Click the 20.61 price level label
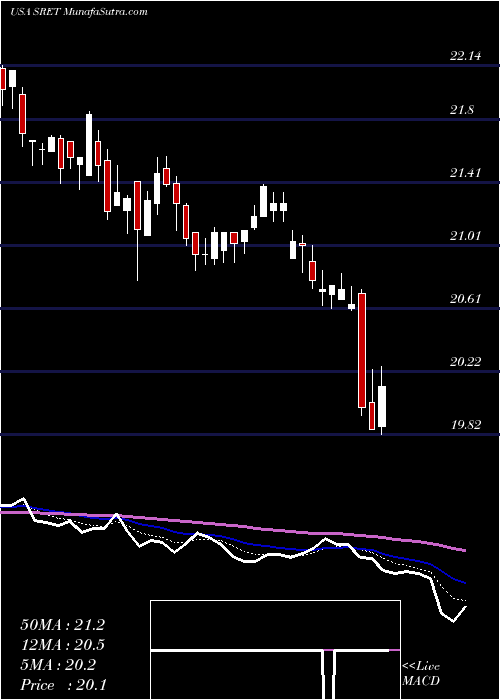 [465, 299]
